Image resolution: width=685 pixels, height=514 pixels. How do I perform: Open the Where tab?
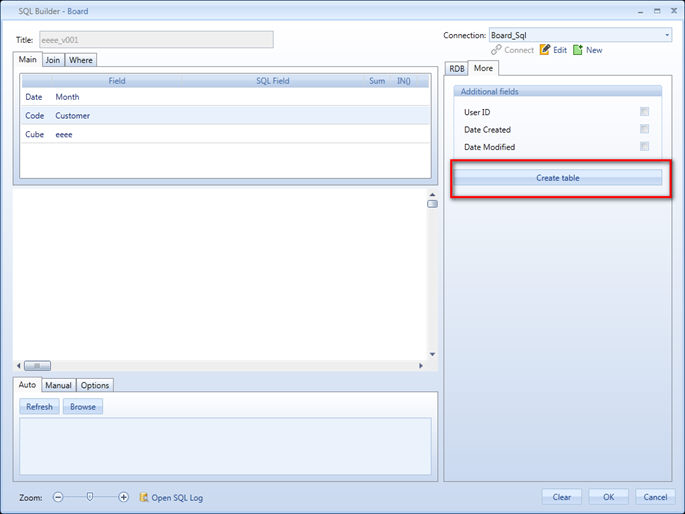[81, 60]
